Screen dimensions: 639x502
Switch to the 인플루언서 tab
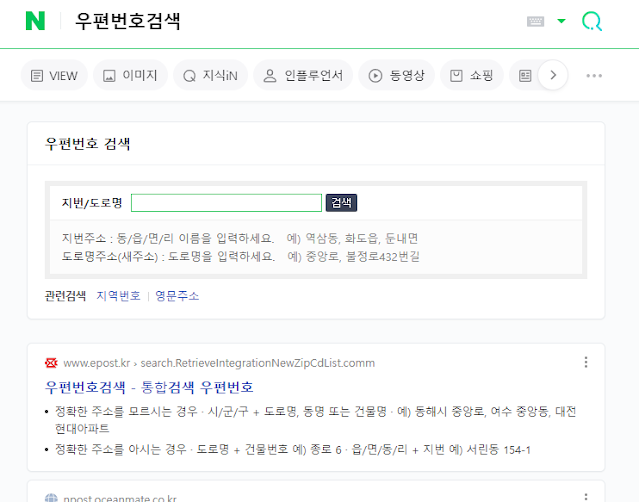point(303,75)
